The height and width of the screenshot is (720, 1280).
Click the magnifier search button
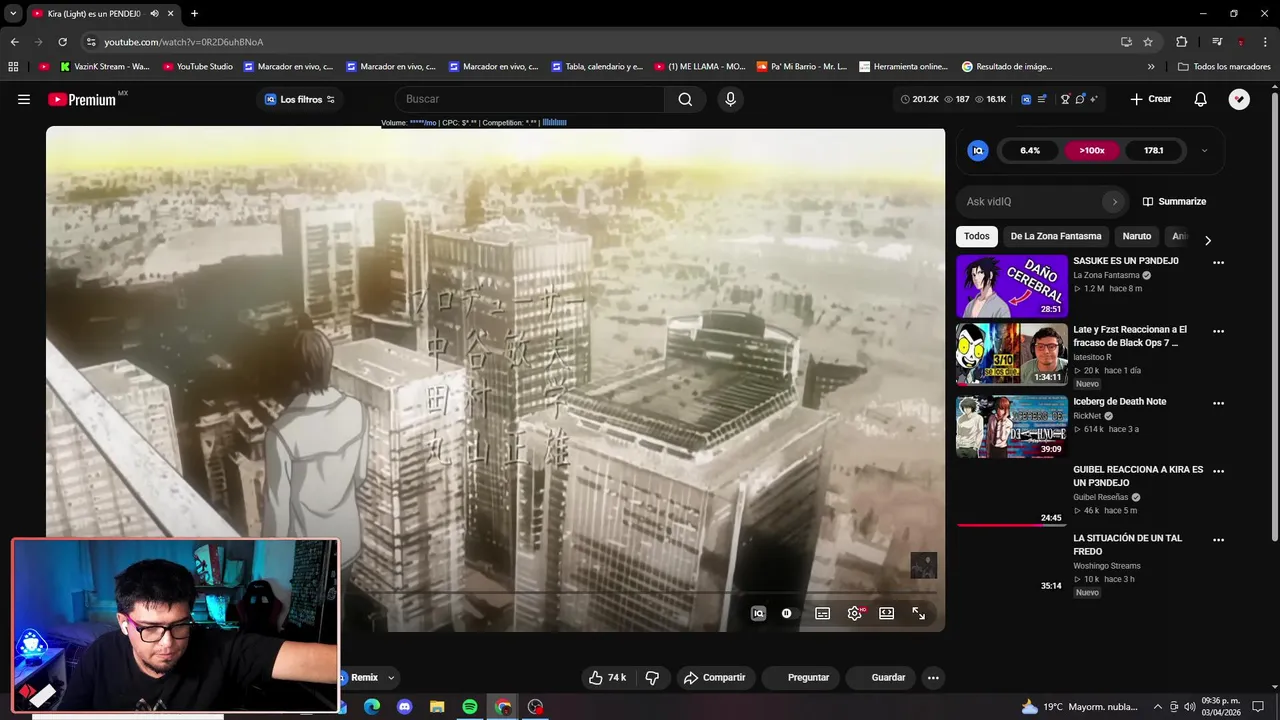[x=685, y=99]
